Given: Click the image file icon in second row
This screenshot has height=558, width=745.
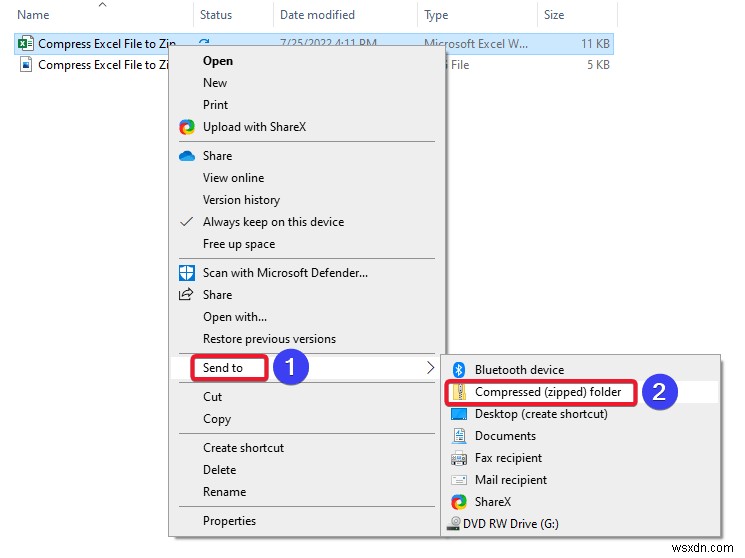Looking at the screenshot, I should (26, 65).
